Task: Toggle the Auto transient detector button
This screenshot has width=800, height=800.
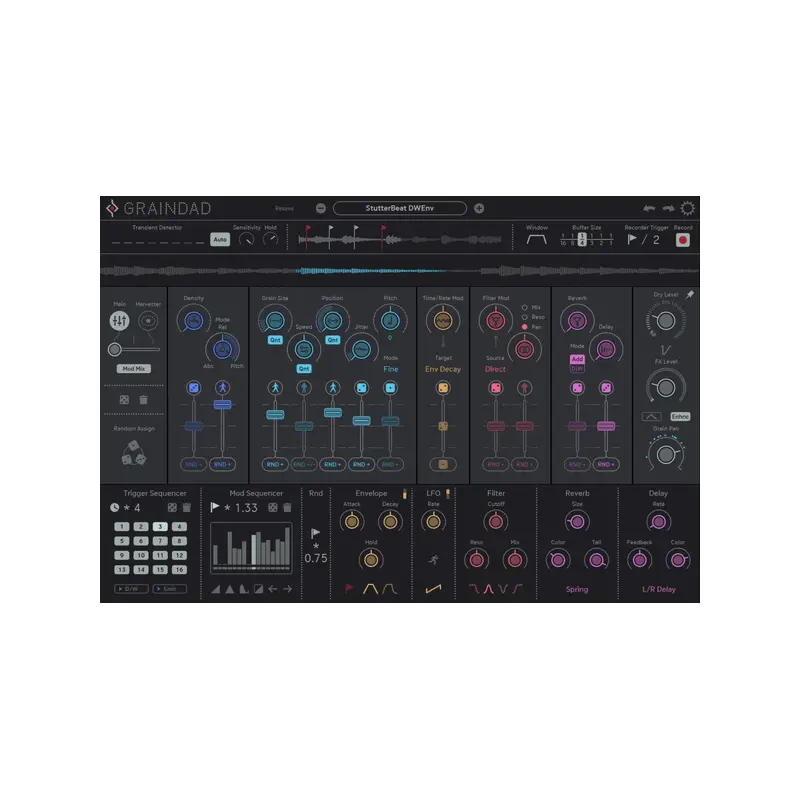Action: coord(220,239)
